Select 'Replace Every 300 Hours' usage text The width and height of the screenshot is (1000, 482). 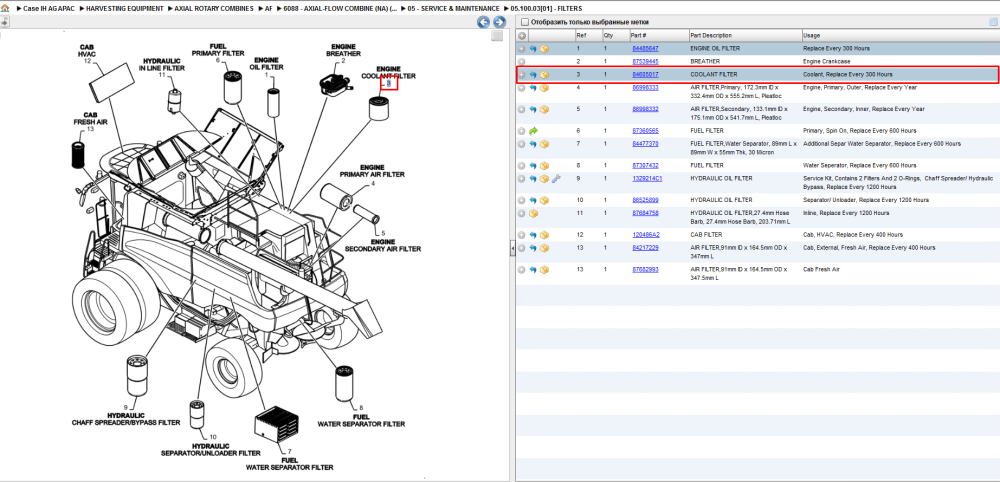pyautogui.click(x=836, y=48)
